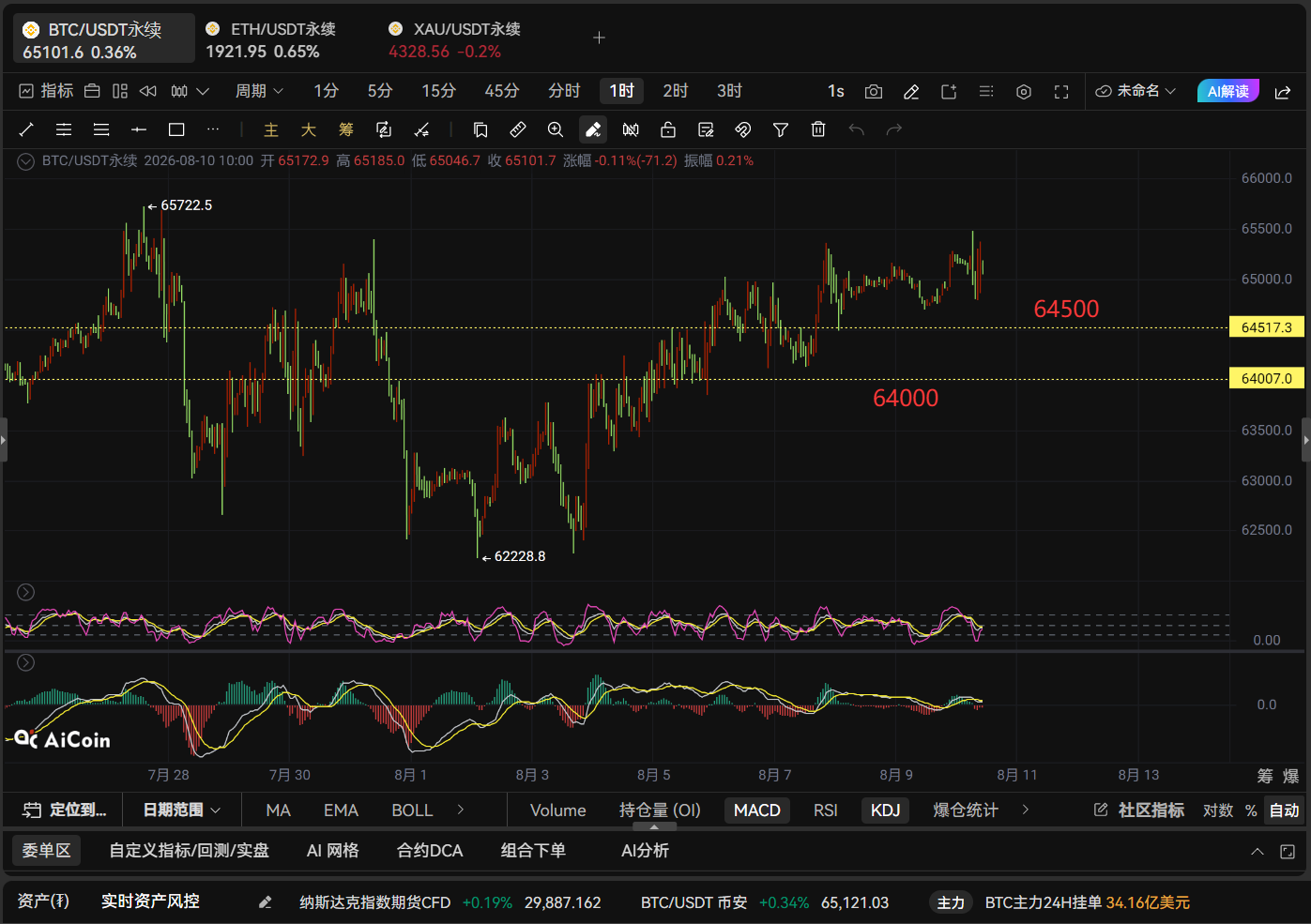1311x924 pixels.
Task: Open the 未命名 layout dropdown
Action: coord(1136,91)
